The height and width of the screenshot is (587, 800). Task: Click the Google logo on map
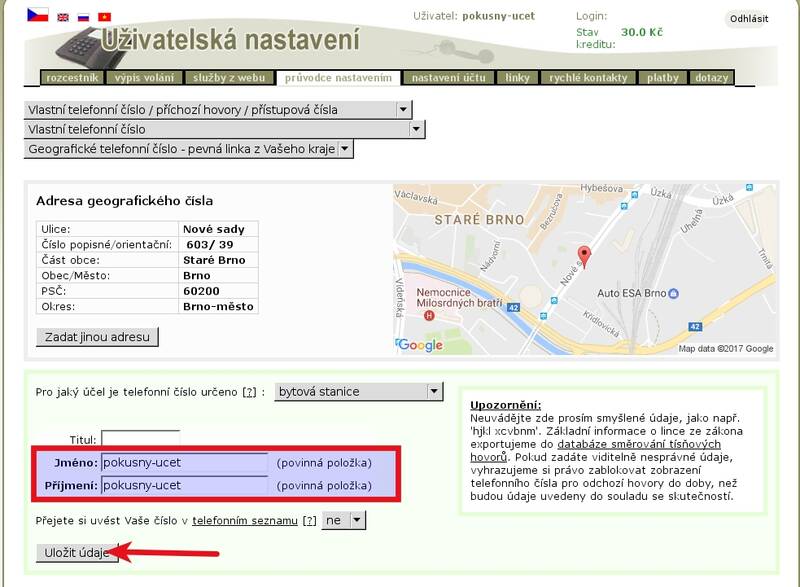coord(420,345)
